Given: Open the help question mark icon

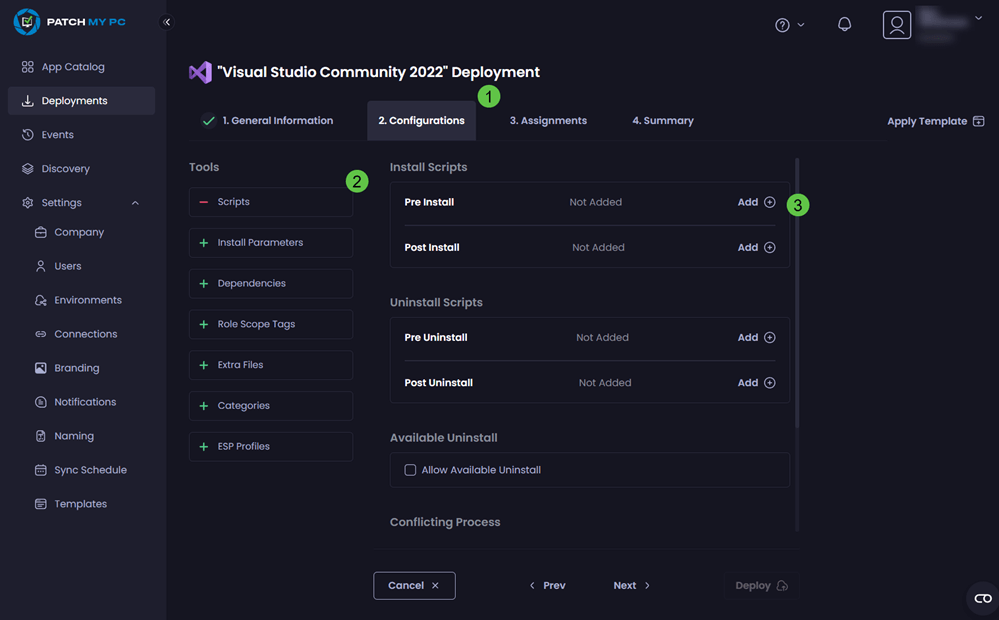Looking at the screenshot, I should (x=782, y=25).
